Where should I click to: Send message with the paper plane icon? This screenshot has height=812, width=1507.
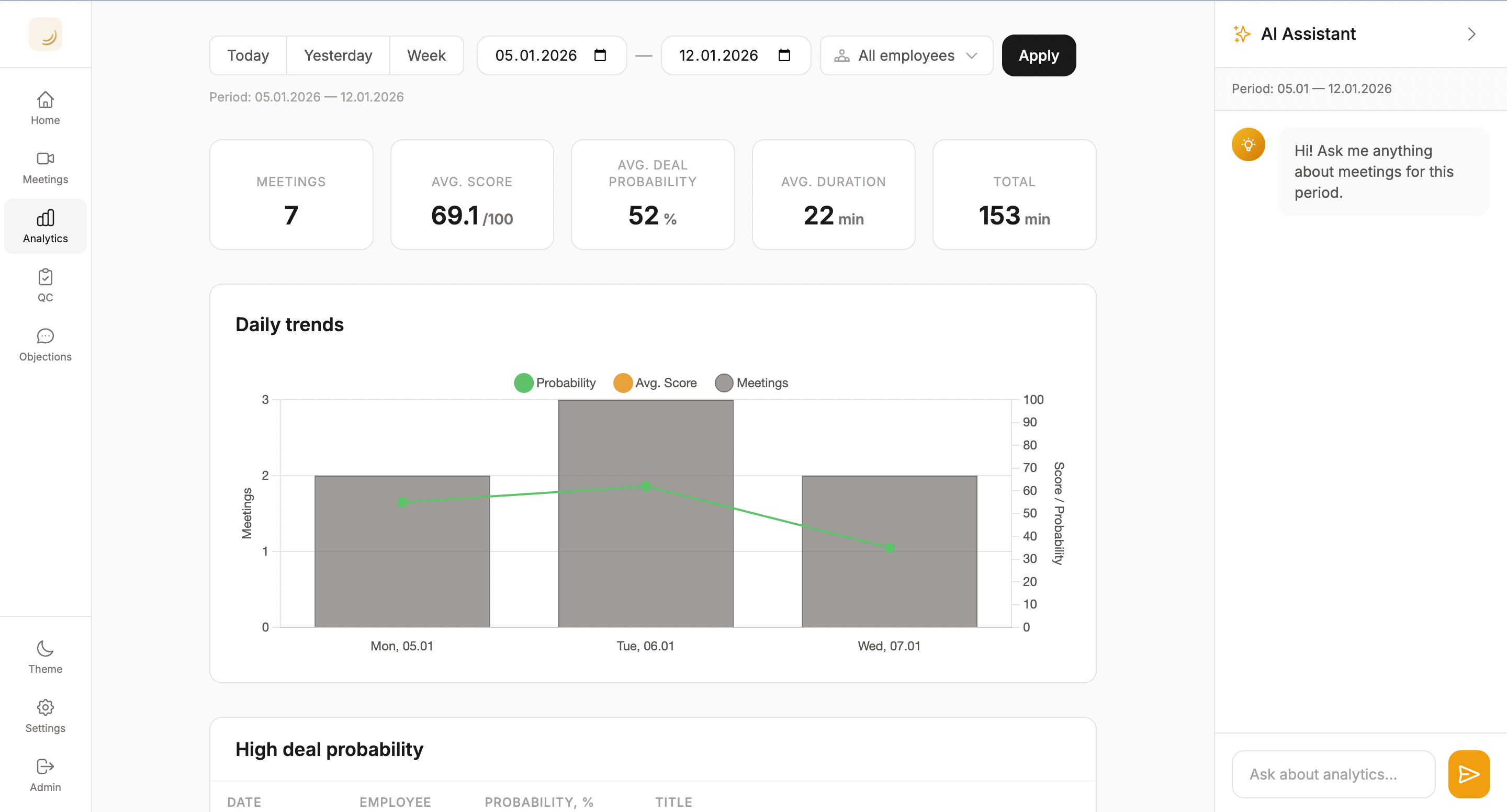click(x=1468, y=774)
